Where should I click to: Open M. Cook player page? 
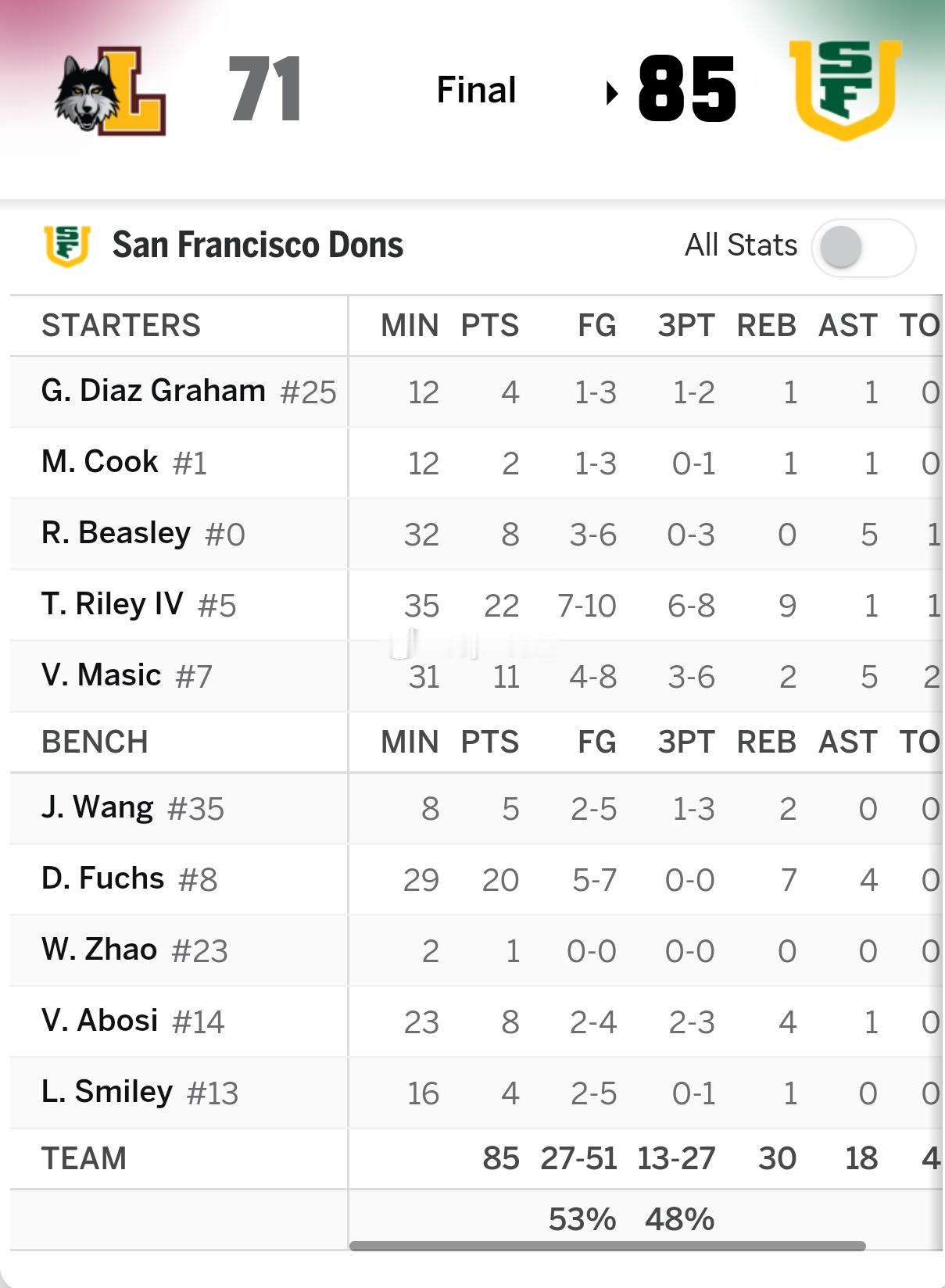click(x=100, y=462)
